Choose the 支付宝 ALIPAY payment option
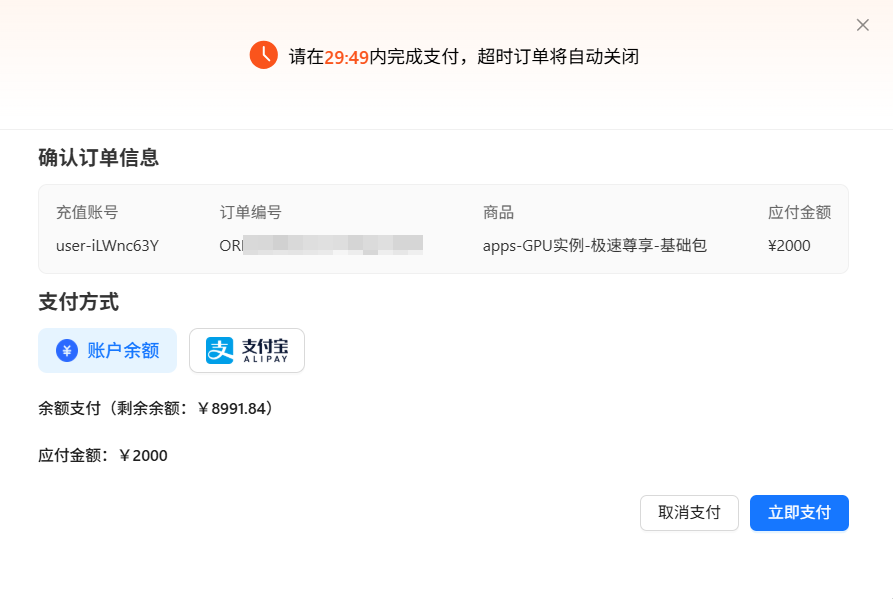 click(x=247, y=350)
